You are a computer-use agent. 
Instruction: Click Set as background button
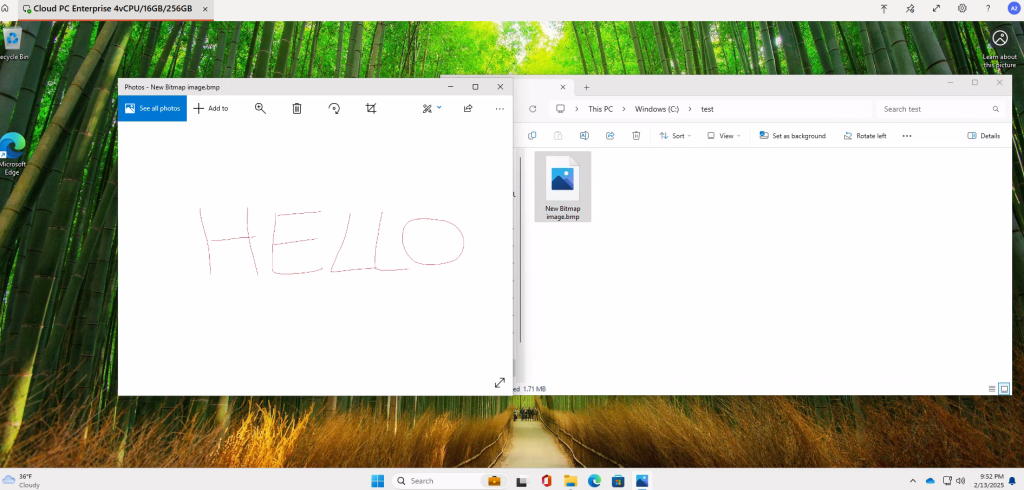792,136
